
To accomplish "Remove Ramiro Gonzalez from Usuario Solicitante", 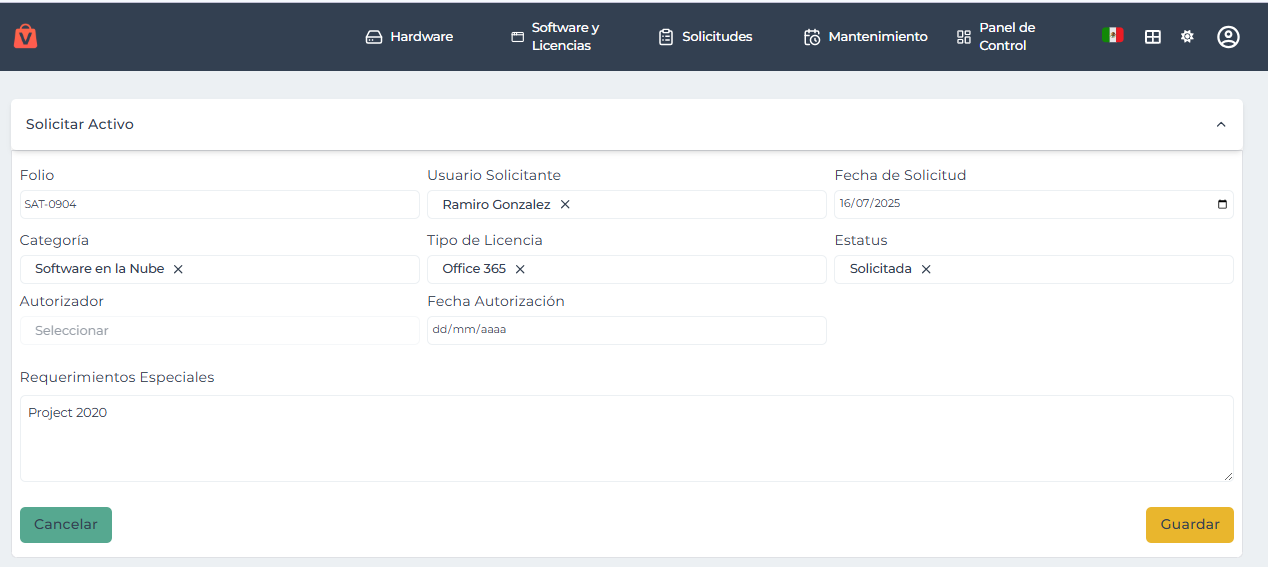I will 565,205.
